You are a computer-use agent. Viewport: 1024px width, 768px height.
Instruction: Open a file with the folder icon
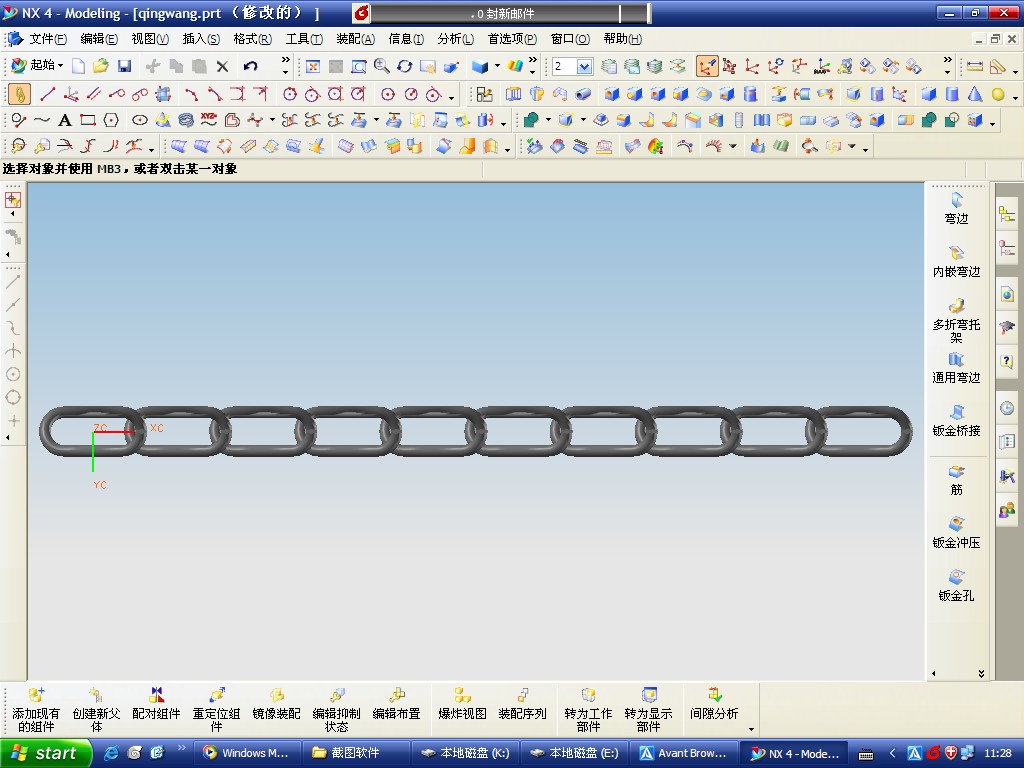point(101,66)
